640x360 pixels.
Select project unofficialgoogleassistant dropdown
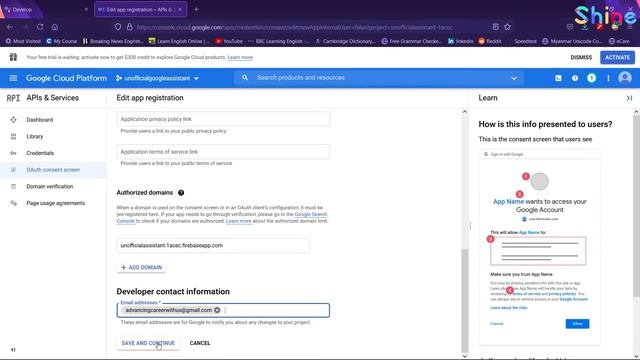157,78
